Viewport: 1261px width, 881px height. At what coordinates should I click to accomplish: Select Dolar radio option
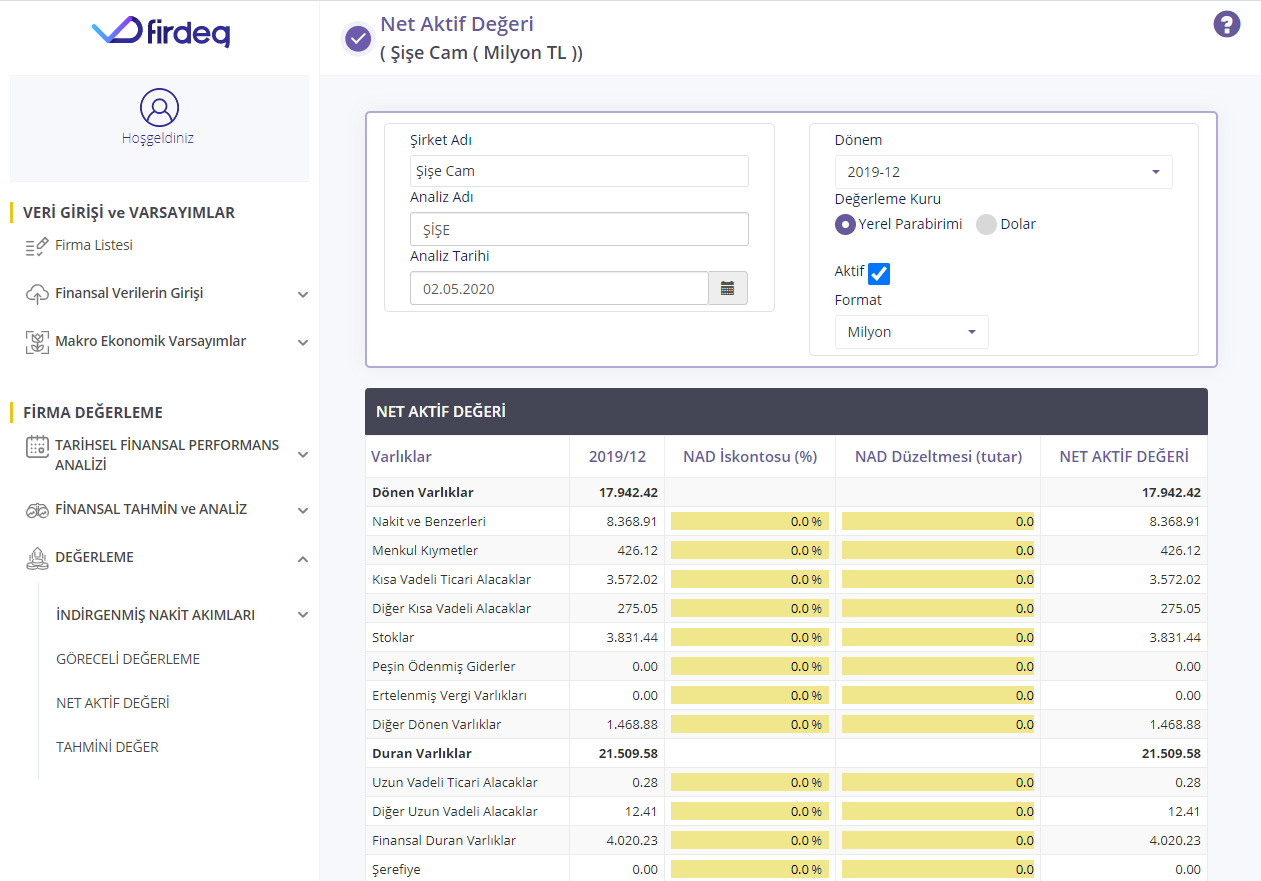point(986,224)
